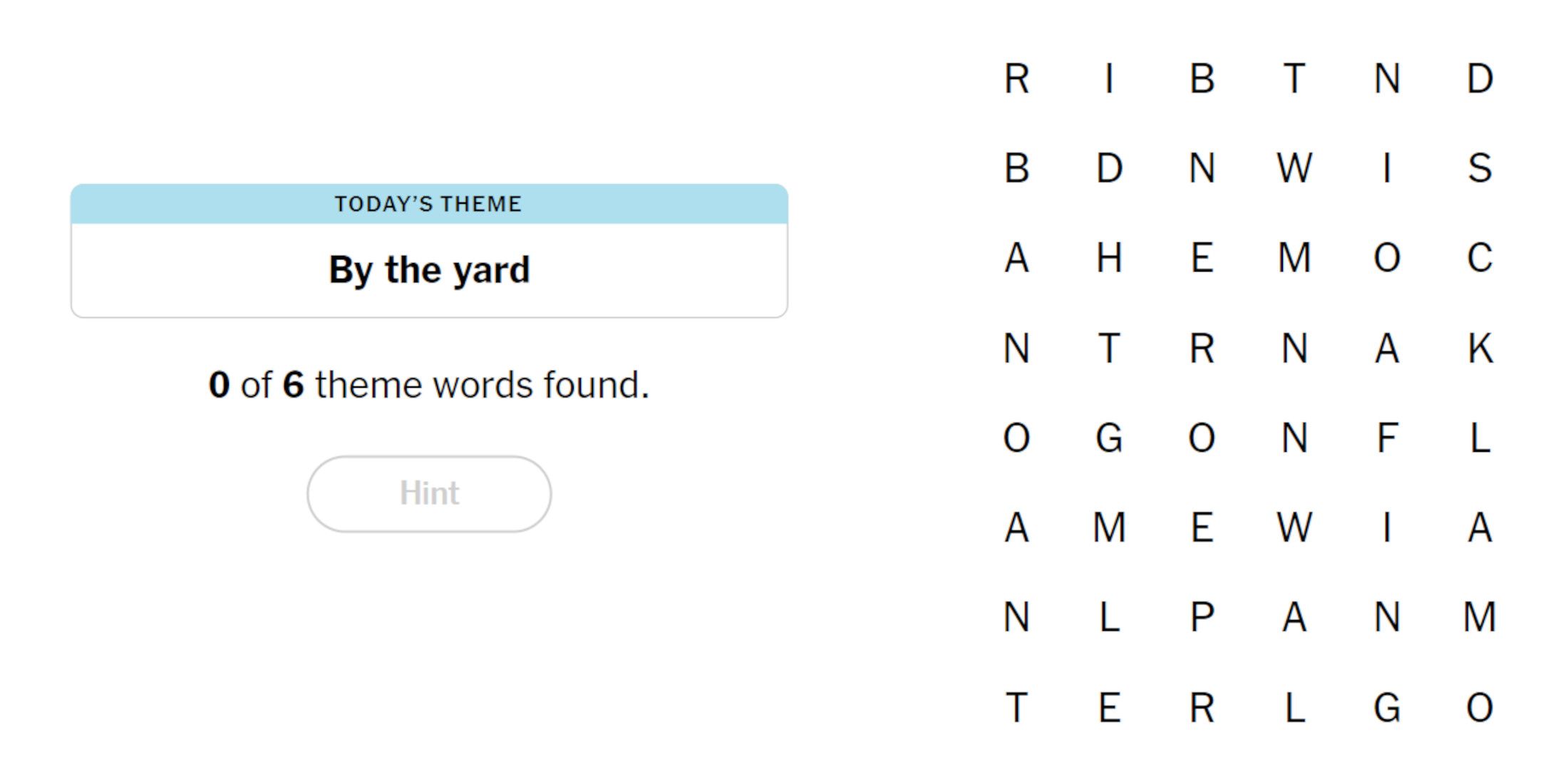Select the O at the bottom-right of the grid
This screenshot has width=1568, height=784.
click(1479, 707)
